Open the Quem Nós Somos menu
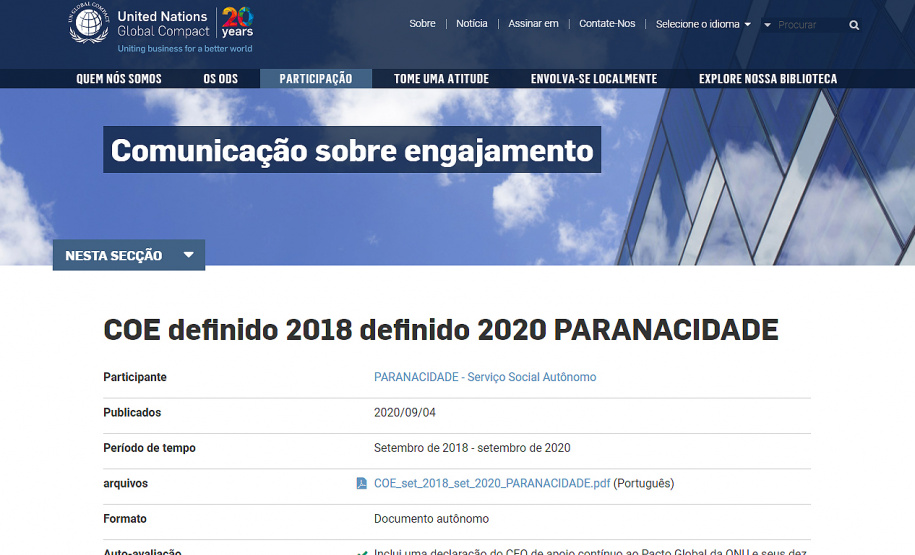 pyautogui.click(x=119, y=79)
